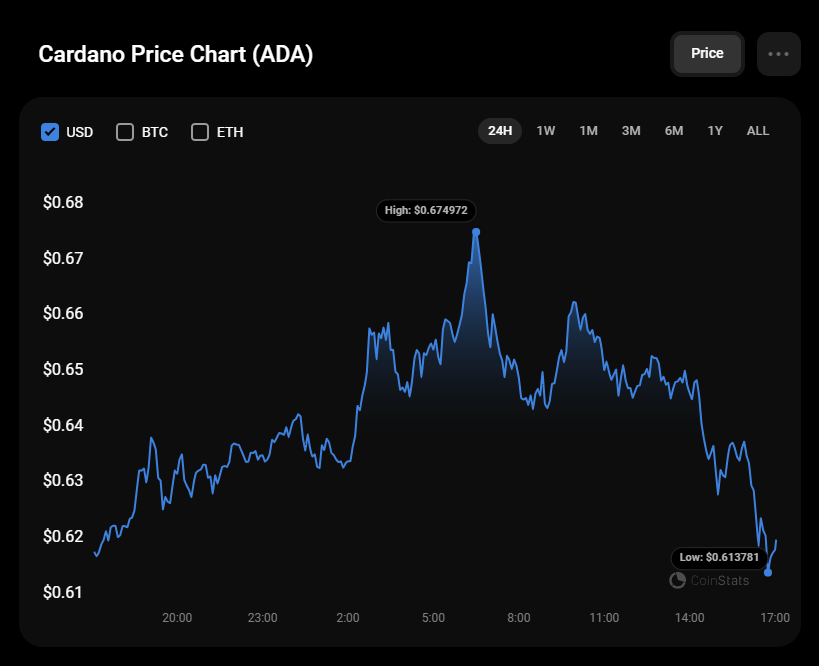
Task: Click the High: $0.674972 label
Action: pyautogui.click(x=426, y=211)
